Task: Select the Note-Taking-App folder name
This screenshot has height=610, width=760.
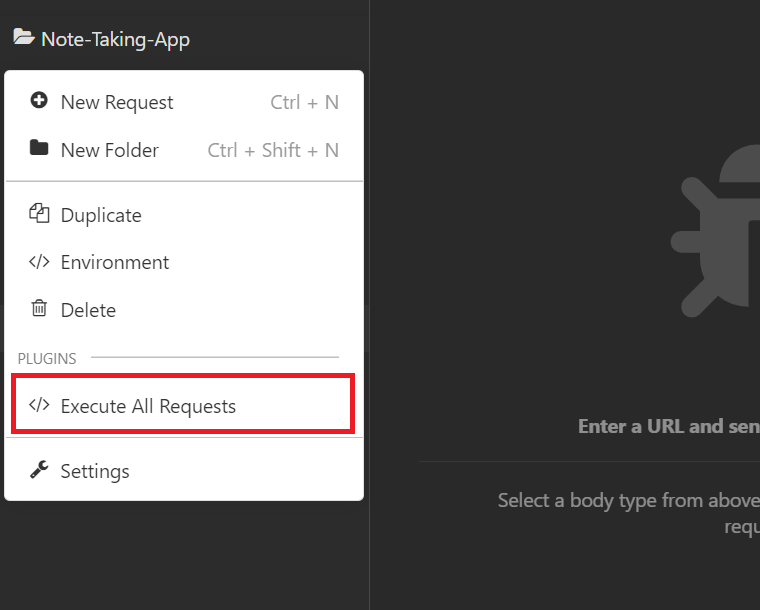Action: (x=115, y=40)
